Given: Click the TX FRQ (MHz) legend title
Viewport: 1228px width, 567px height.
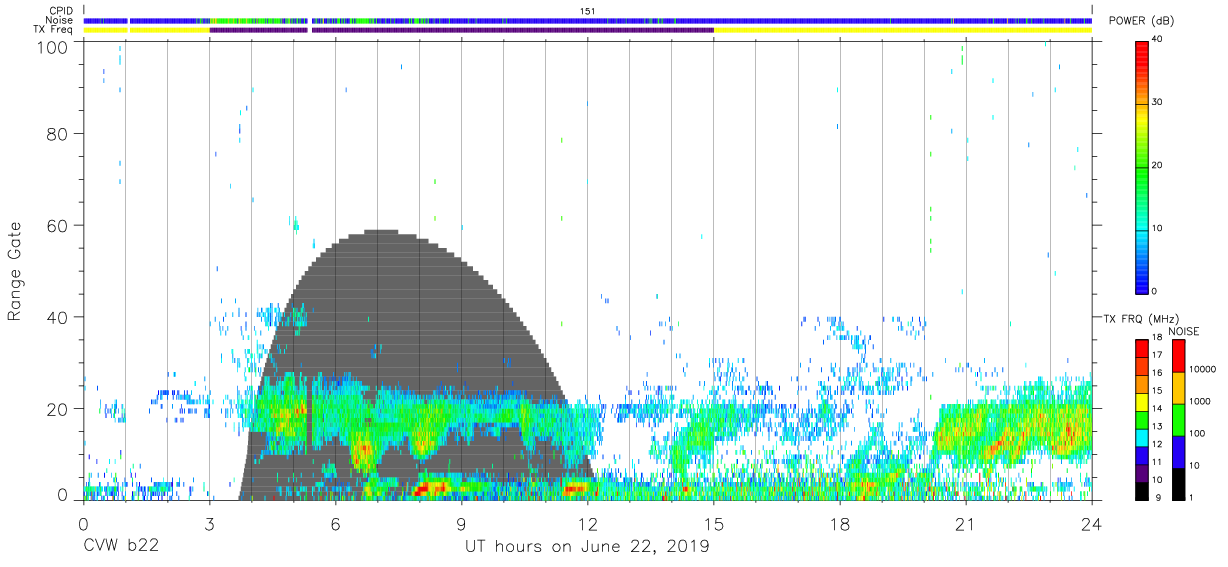Looking at the screenshot, I should 1140,318.
